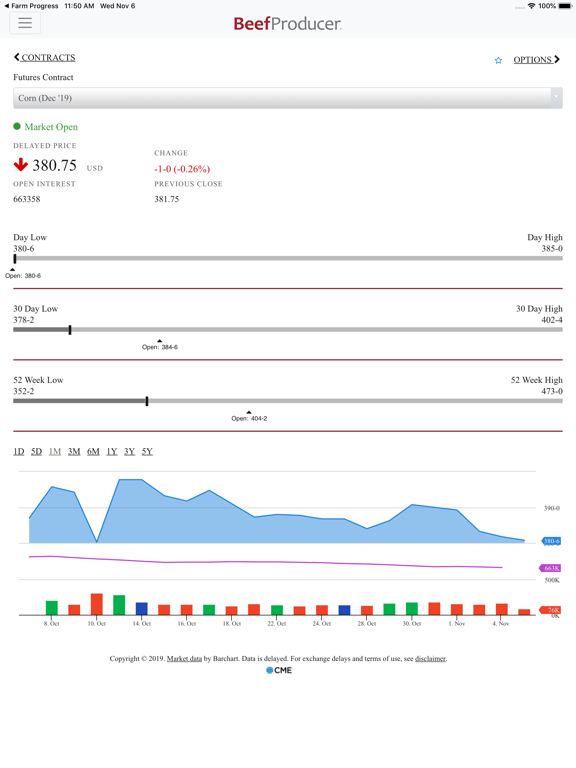Tap the red down-arrow price indicator

pos(21,165)
